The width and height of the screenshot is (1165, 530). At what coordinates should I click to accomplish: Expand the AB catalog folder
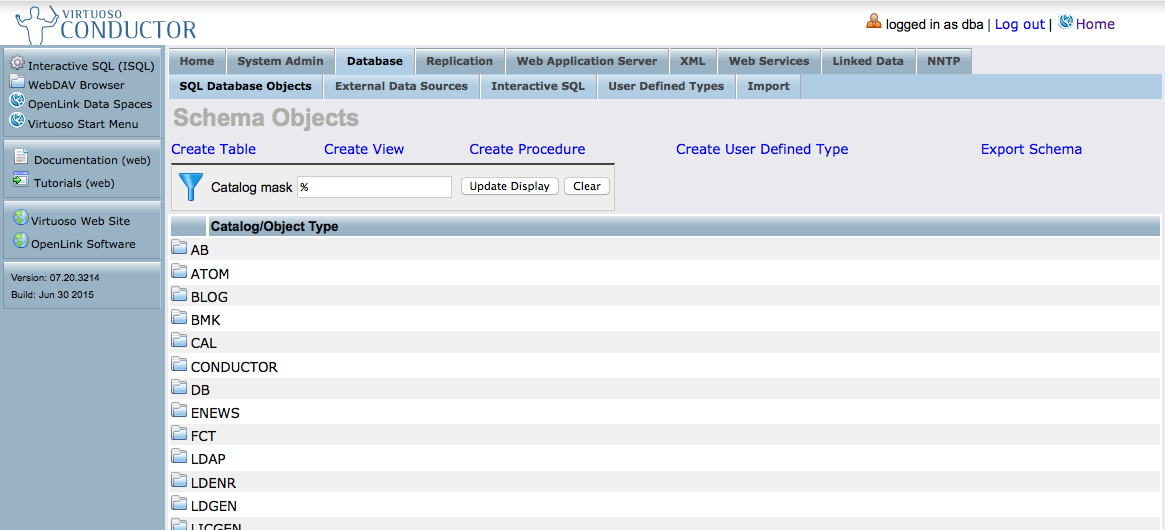[180, 249]
